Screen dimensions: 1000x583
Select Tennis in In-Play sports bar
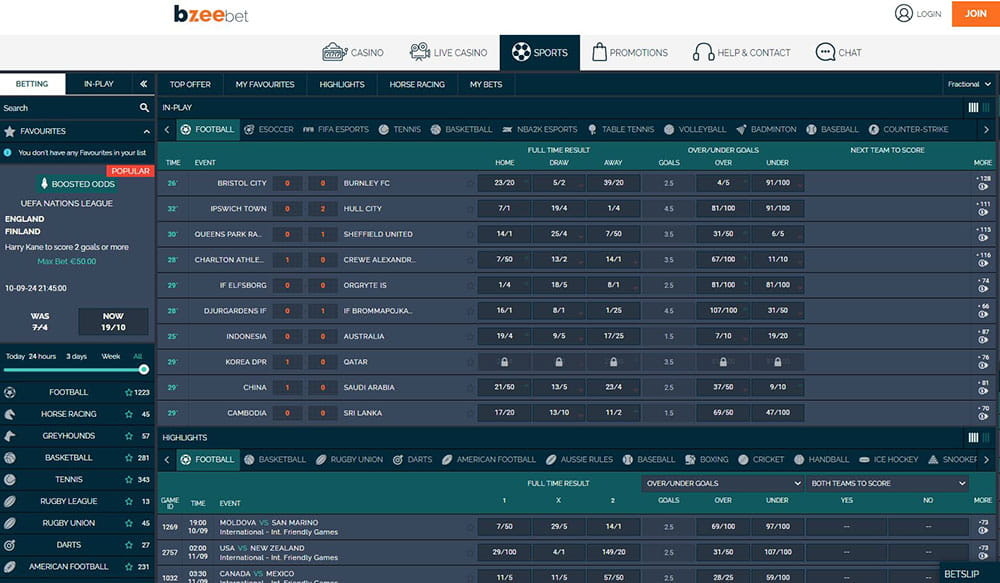pos(399,129)
